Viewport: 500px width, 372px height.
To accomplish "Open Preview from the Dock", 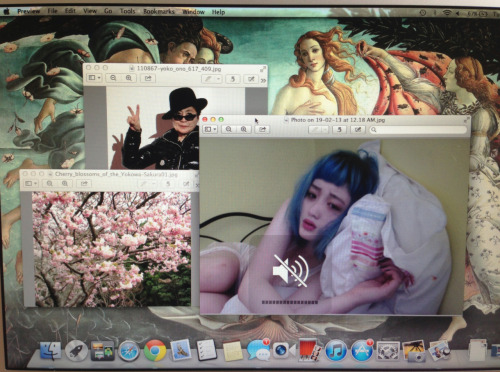I will pyautogui.click(x=439, y=351).
